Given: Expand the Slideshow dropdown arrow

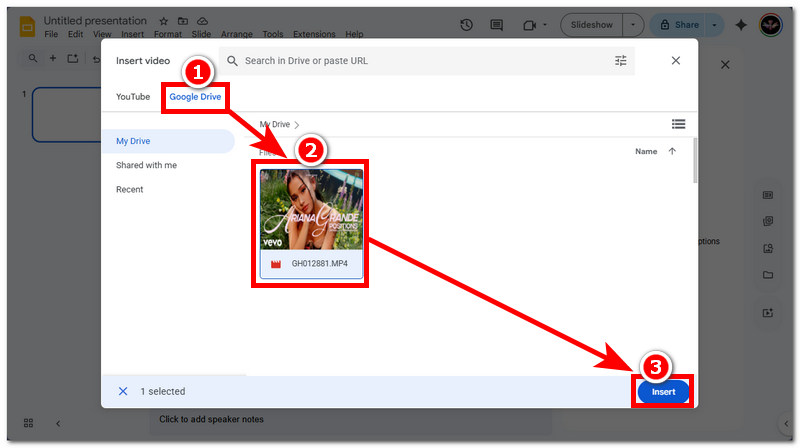Looking at the screenshot, I should point(632,25).
